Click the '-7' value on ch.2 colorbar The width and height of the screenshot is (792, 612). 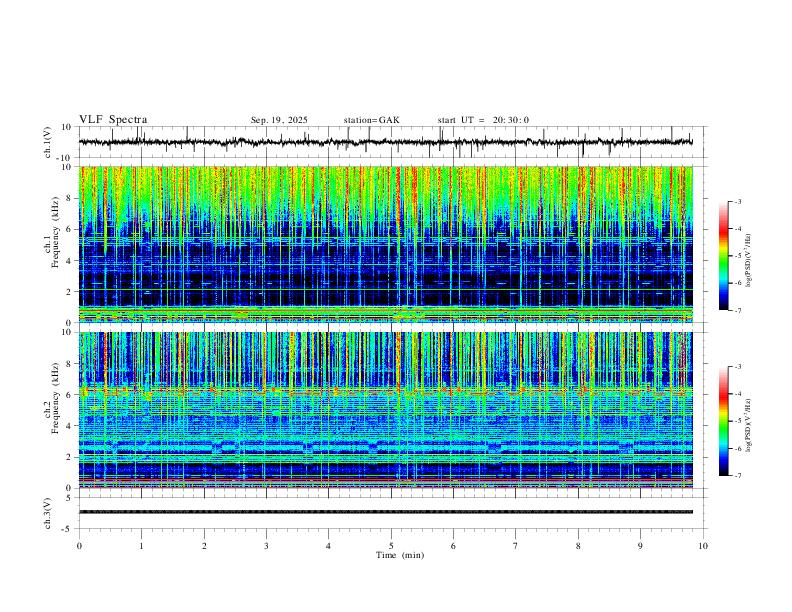(737, 476)
